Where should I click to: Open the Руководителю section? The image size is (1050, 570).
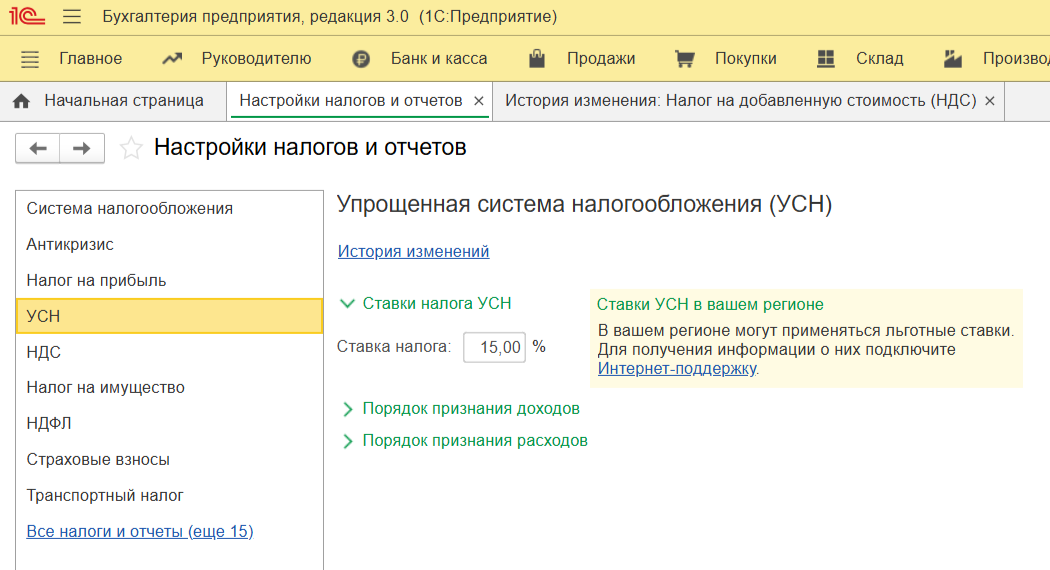[x=237, y=59]
